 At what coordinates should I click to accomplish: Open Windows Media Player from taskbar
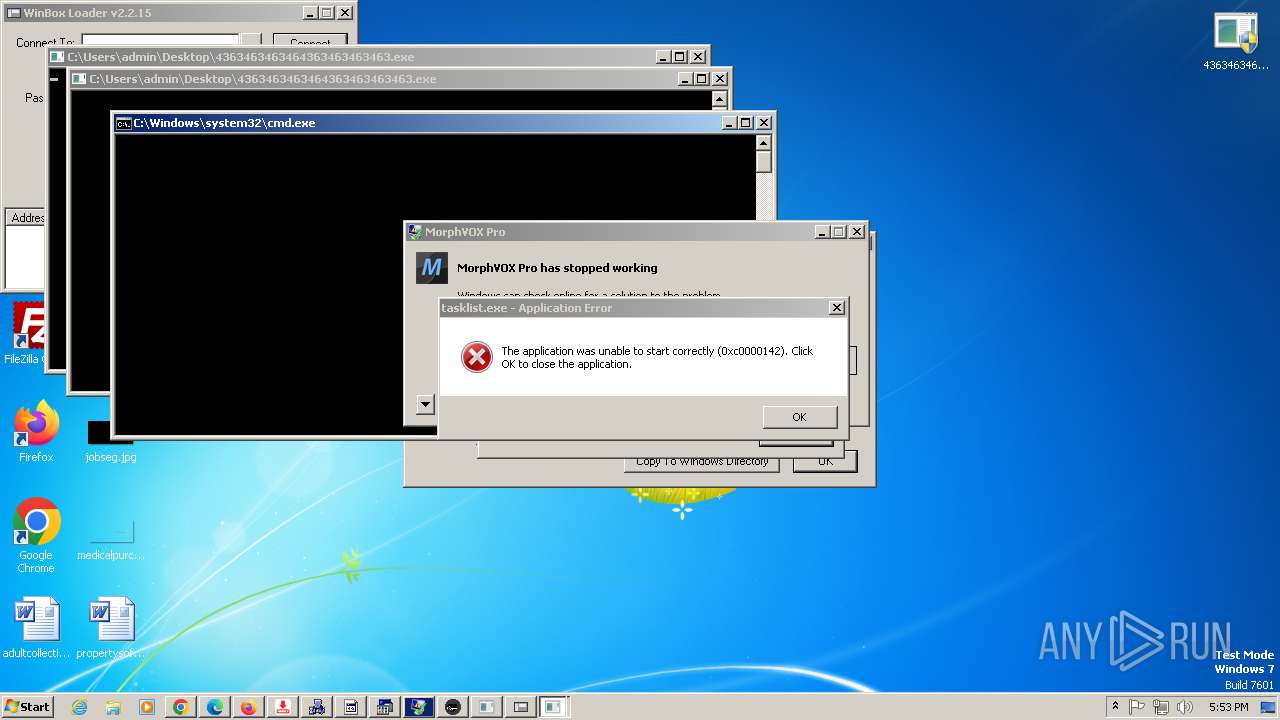[x=147, y=707]
